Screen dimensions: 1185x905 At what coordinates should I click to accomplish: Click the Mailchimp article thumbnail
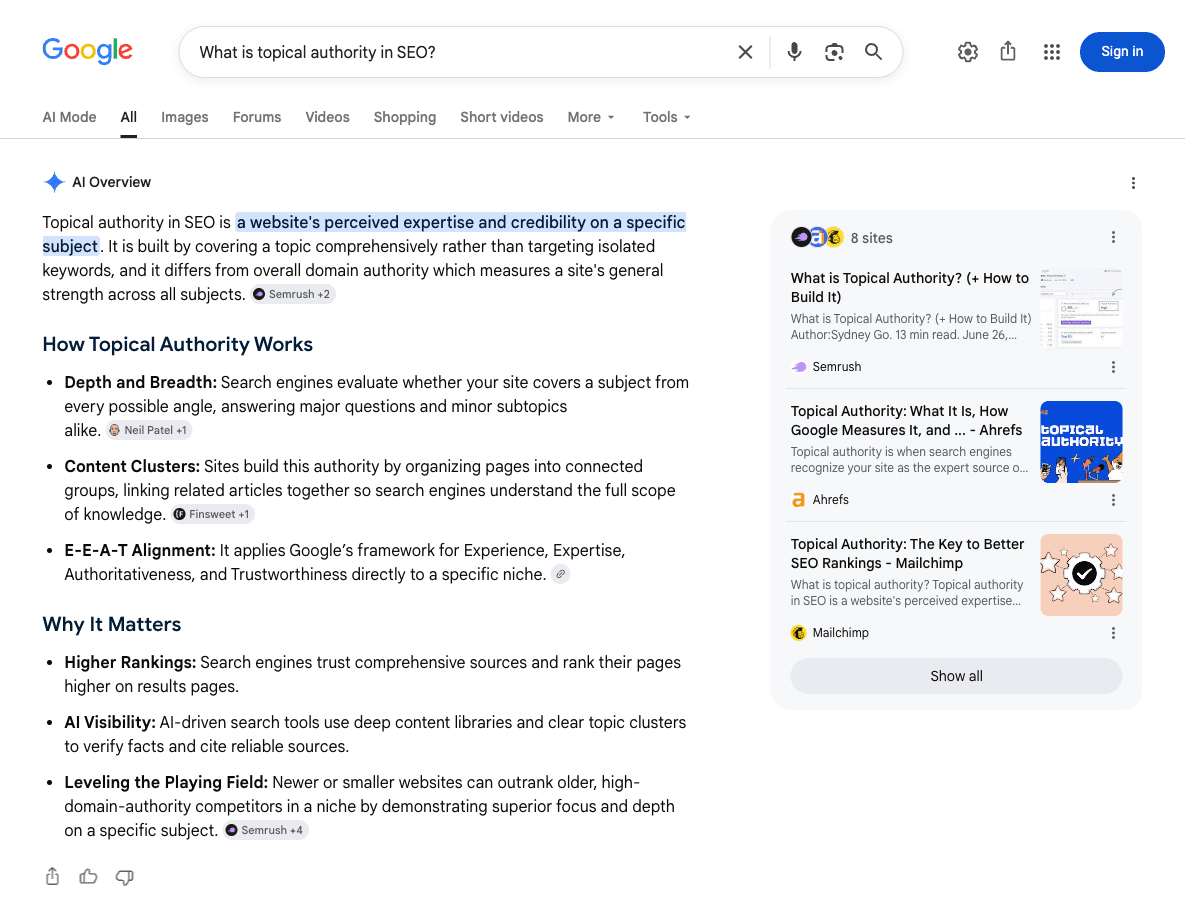coord(1081,574)
